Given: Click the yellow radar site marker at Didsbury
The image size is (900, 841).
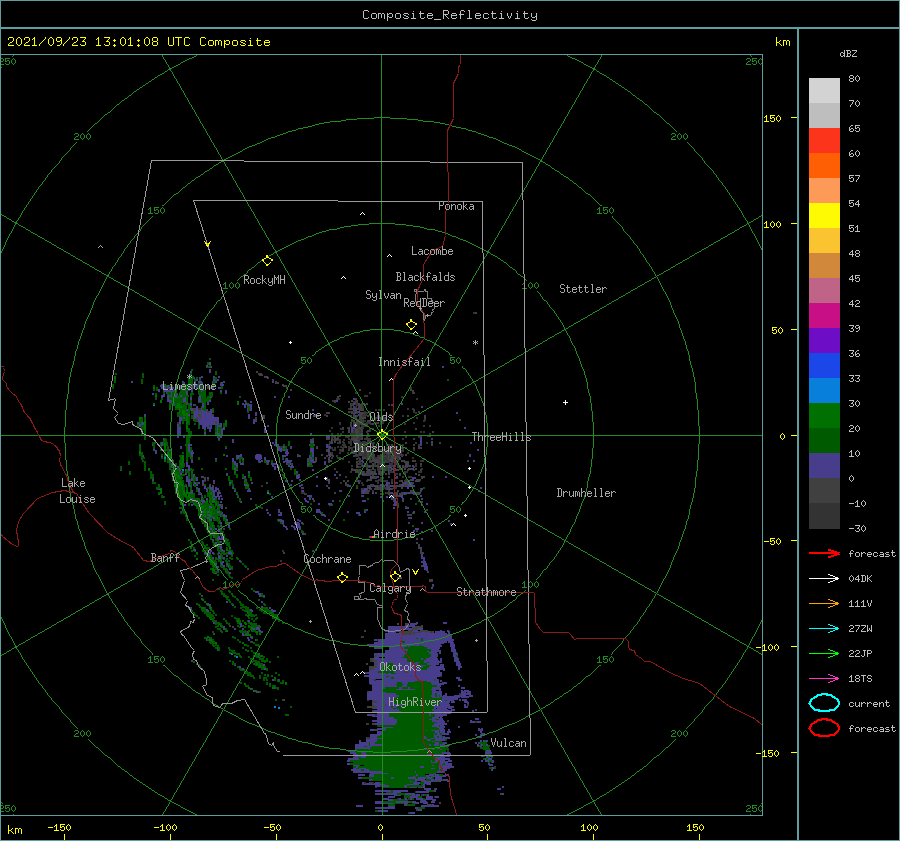Looking at the screenshot, I should pos(382,435).
